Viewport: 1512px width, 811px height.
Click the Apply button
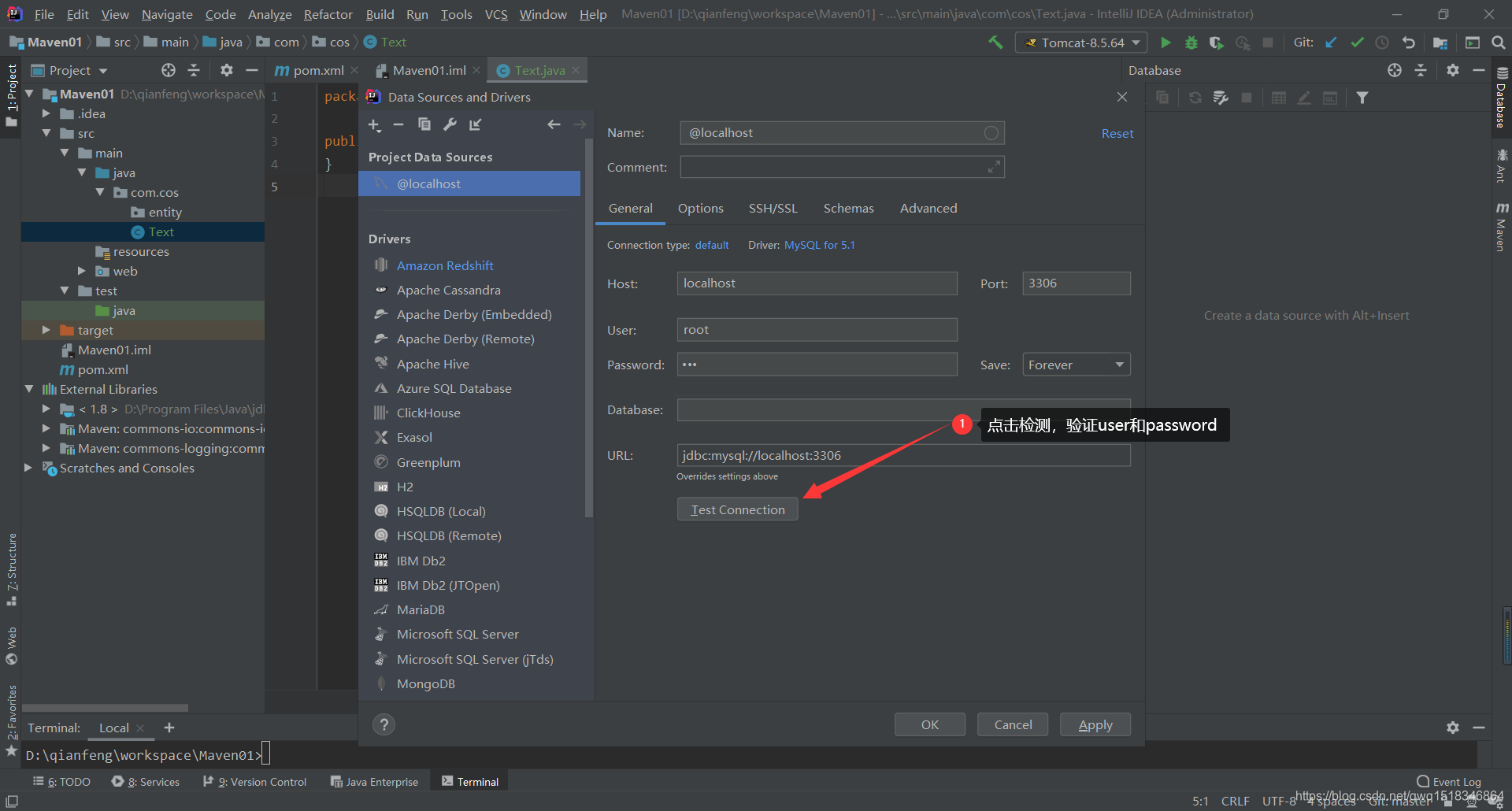[1095, 724]
